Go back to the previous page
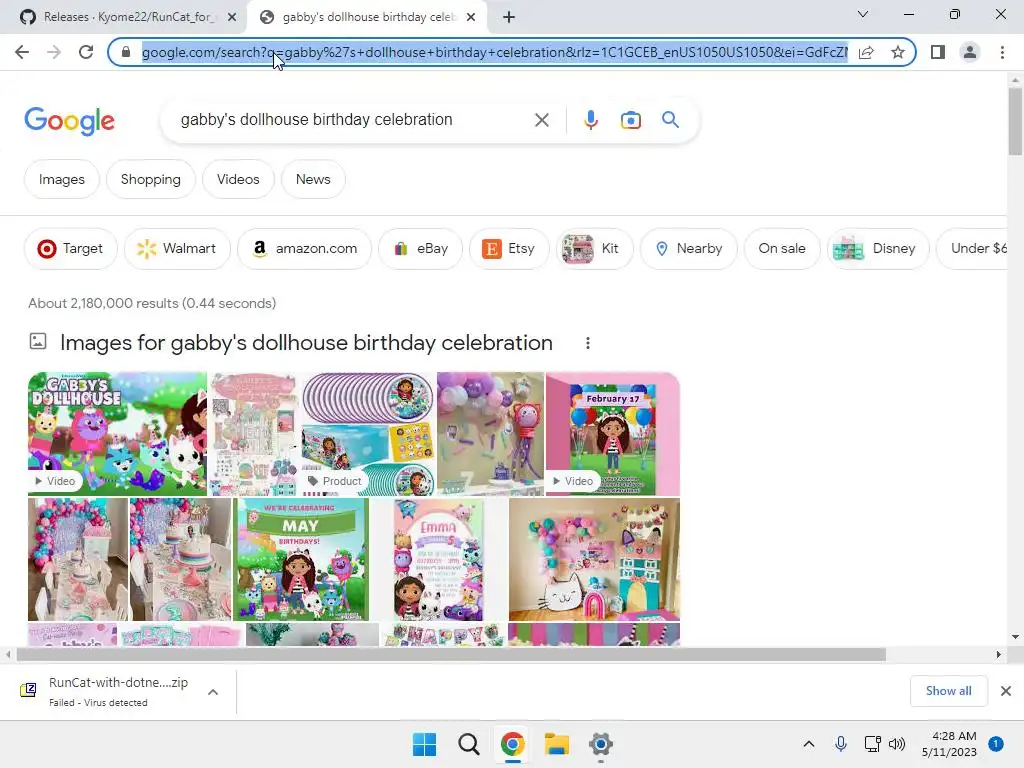The width and height of the screenshot is (1024, 768). tap(22, 52)
